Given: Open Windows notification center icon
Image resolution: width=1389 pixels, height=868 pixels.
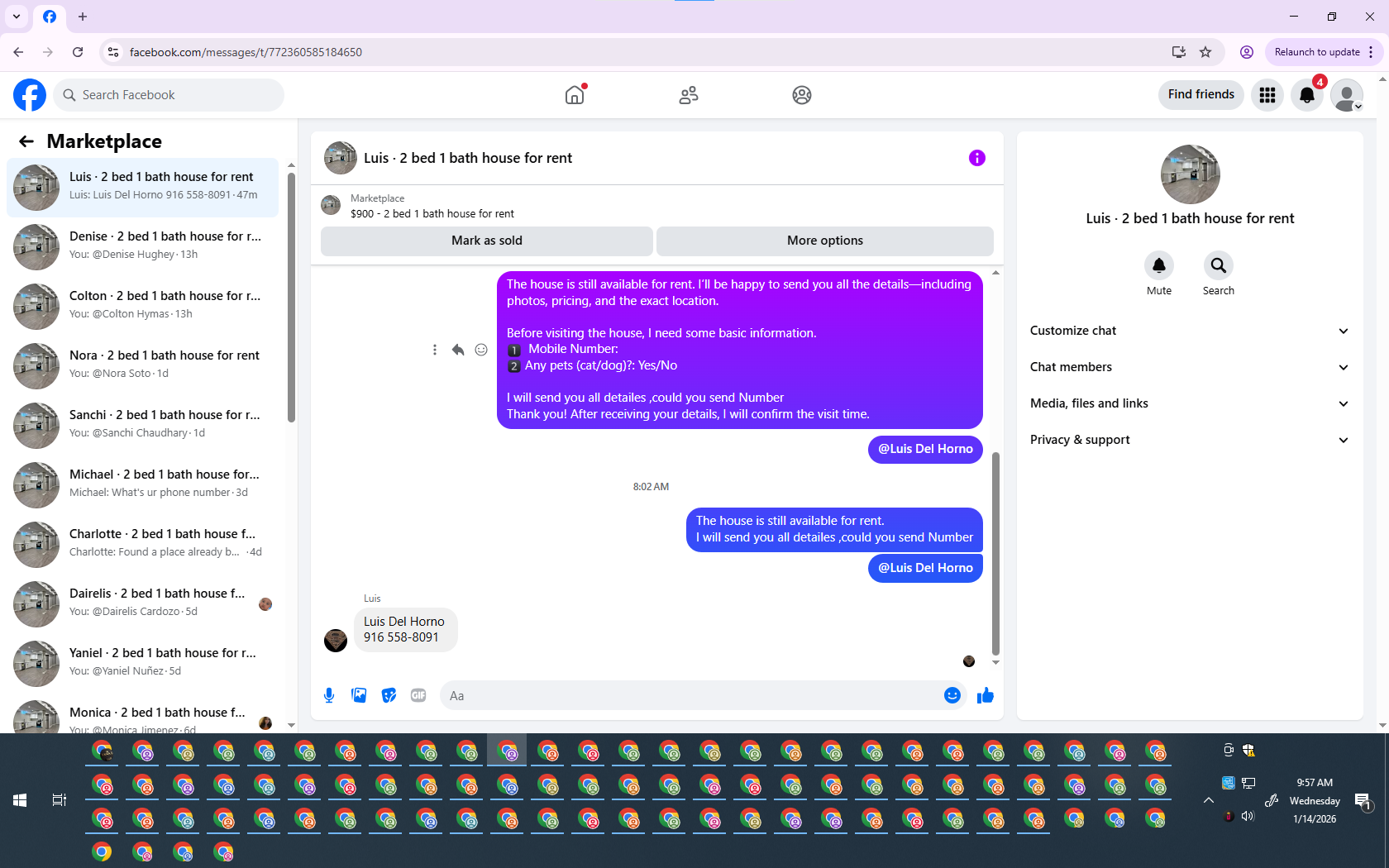Looking at the screenshot, I should pyautogui.click(x=1363, y=800).
